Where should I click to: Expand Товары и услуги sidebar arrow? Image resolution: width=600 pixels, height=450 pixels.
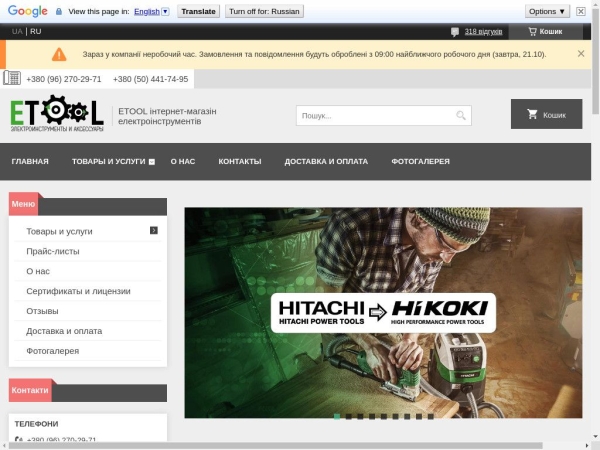(154, 230)
